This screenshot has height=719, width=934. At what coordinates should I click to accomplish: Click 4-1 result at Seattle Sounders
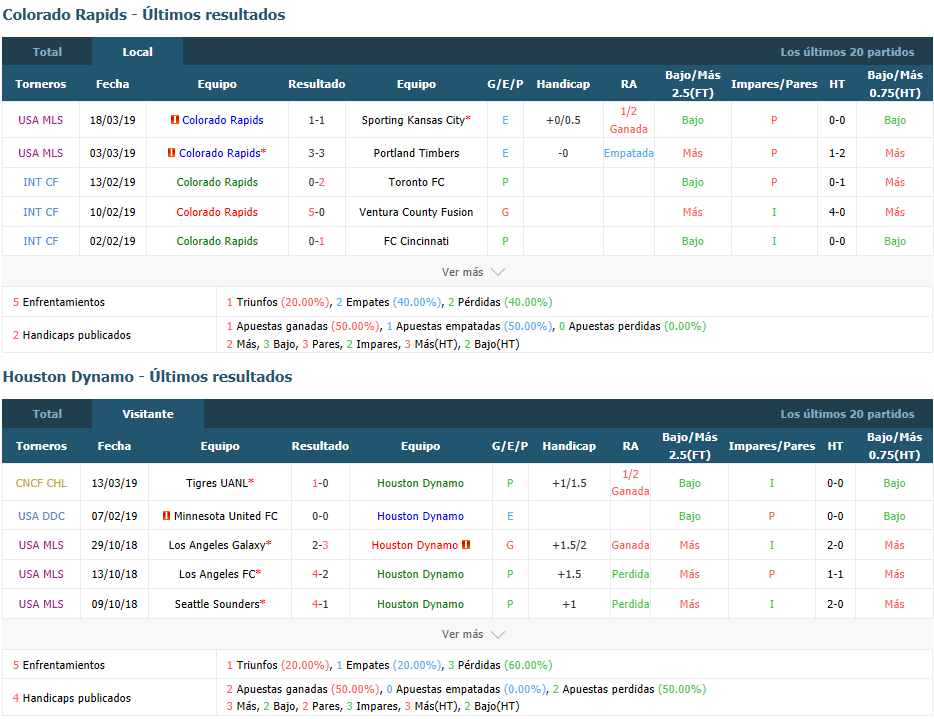tap(320, 604)
